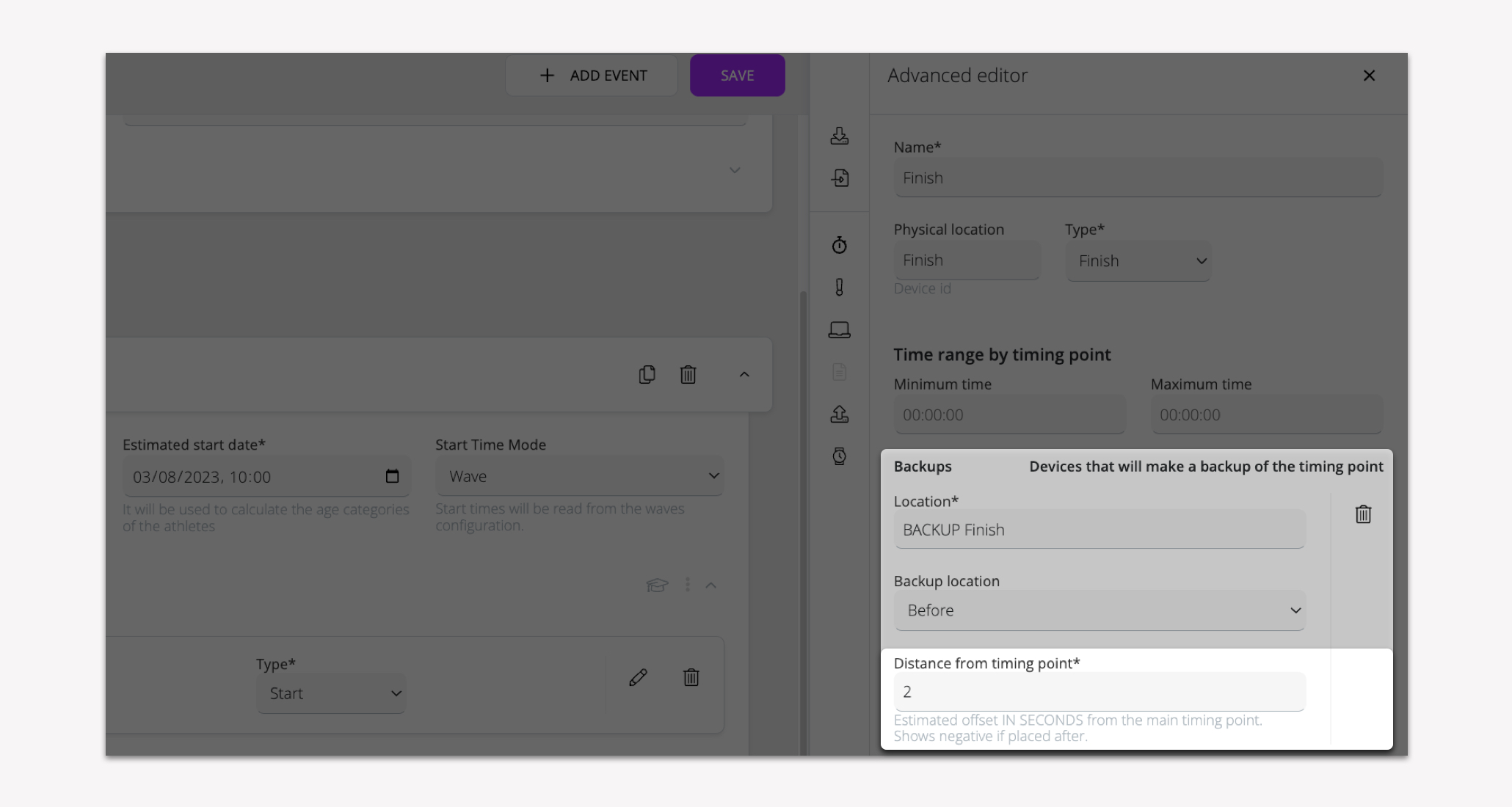The image size is (1512, 807).
Task: Click 'Start times will be read' helper text
Action: [559, 516]
